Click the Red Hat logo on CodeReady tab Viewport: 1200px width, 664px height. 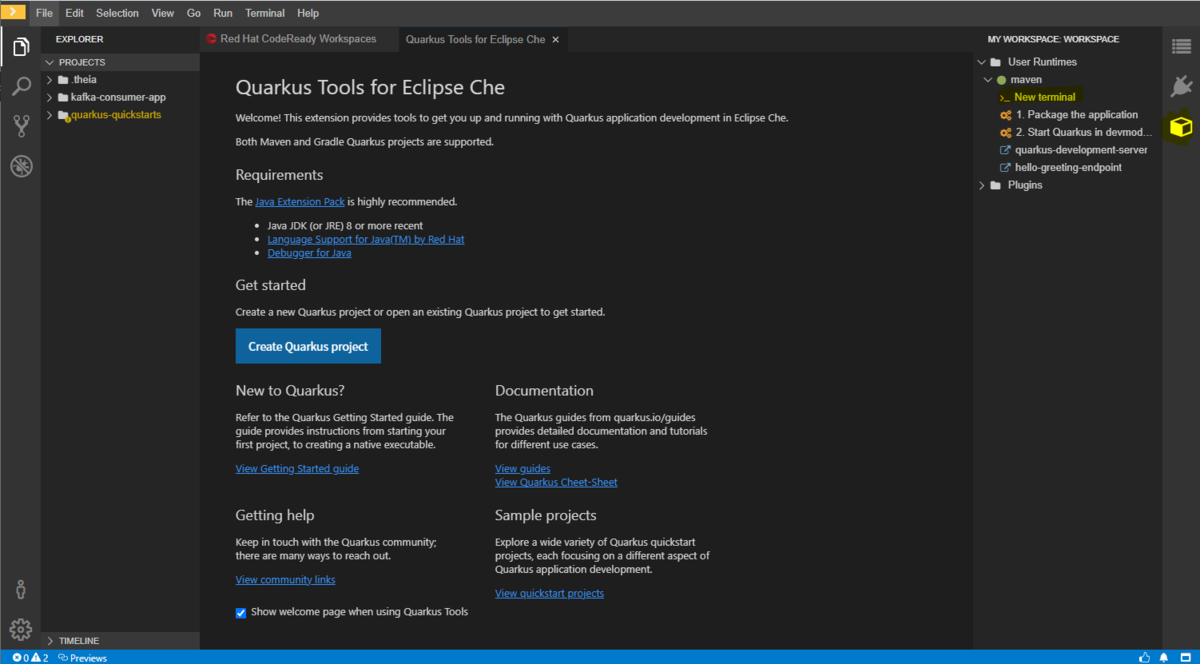[212, 39]
